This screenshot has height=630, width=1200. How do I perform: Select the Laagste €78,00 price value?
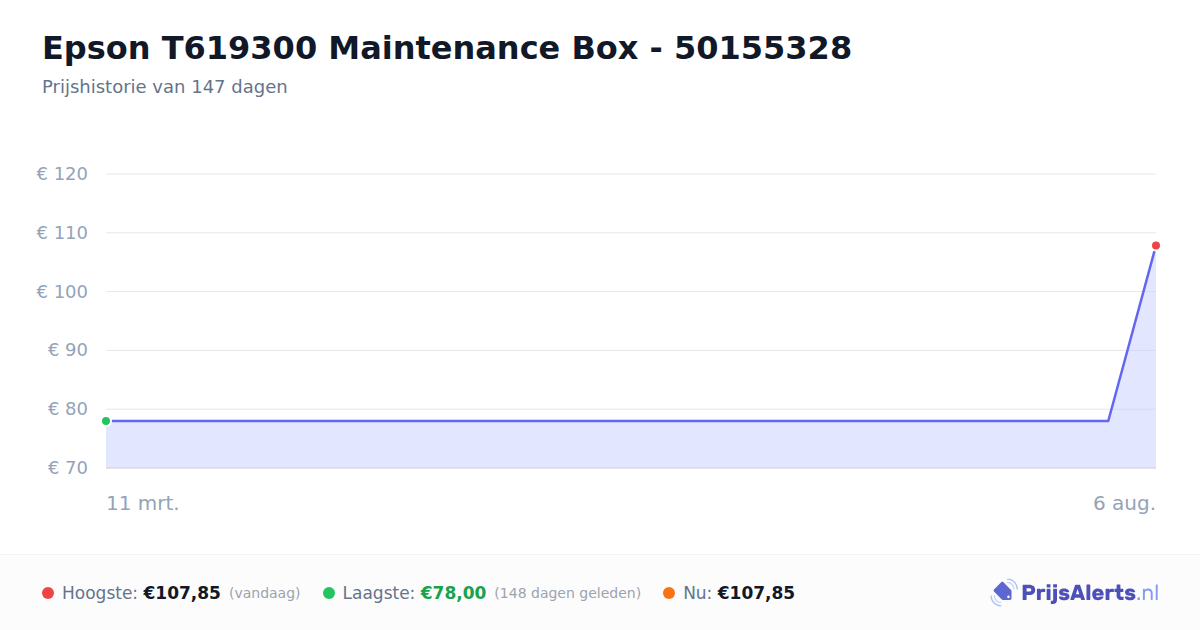coord(453,593)
